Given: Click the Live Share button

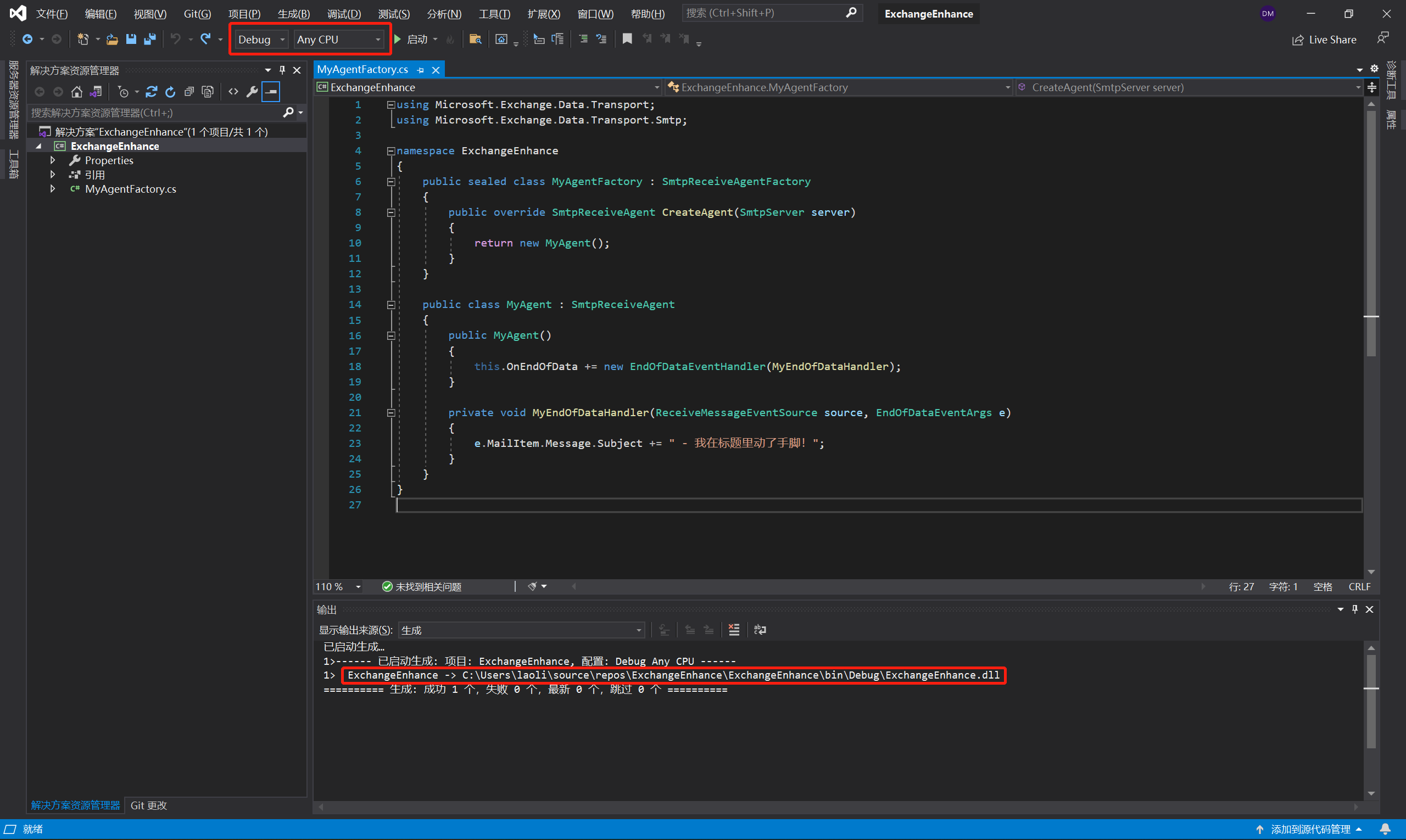Looking at the screenshot, I should coord(1324,40).
